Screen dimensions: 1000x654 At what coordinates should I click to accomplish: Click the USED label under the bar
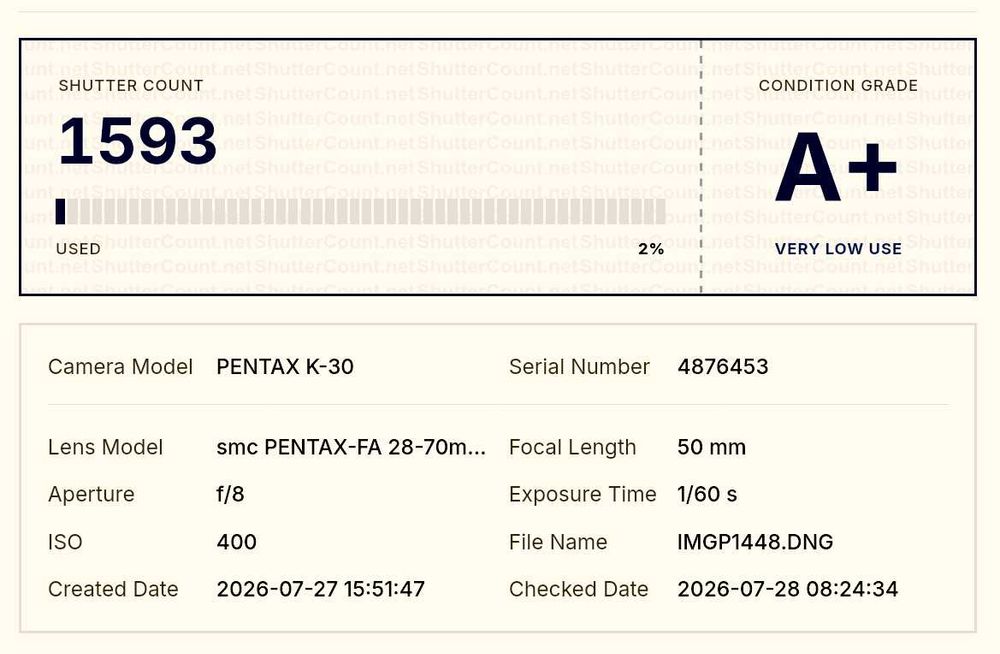(78, 249)
